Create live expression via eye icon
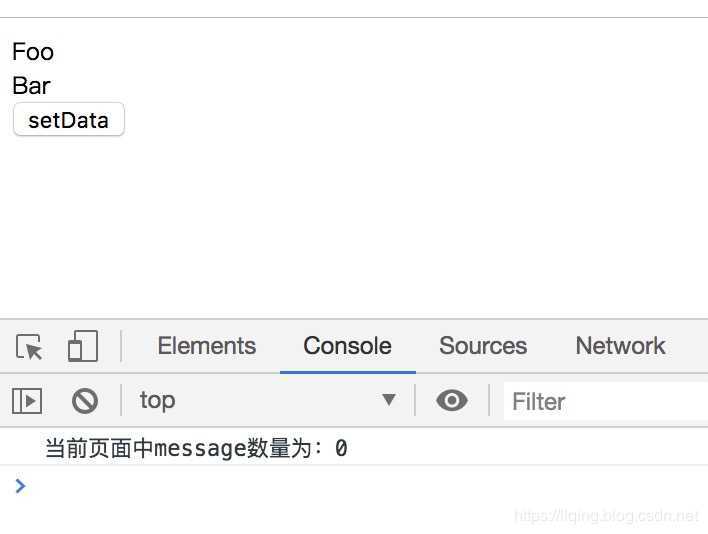The height and width of the screenshot is (534, 708). pos(452,400)
